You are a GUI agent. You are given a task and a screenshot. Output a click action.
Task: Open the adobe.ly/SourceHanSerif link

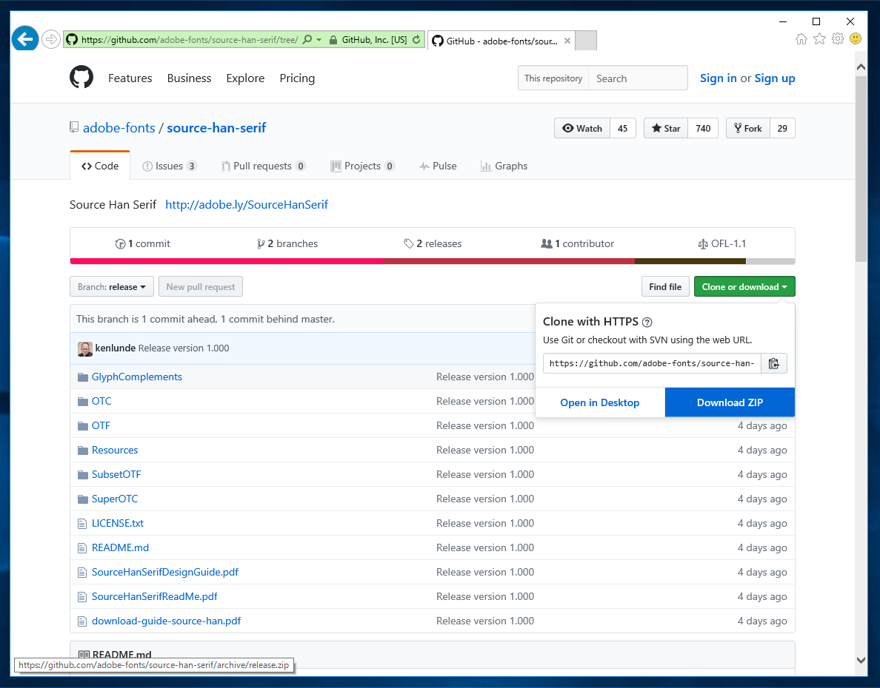(x=246, y=205)
